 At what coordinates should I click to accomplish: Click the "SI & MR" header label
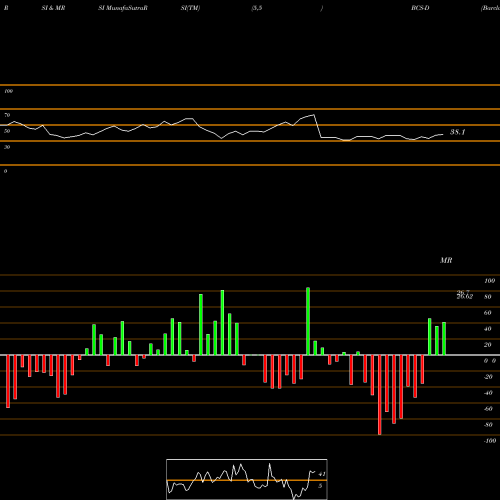(53, 8)
